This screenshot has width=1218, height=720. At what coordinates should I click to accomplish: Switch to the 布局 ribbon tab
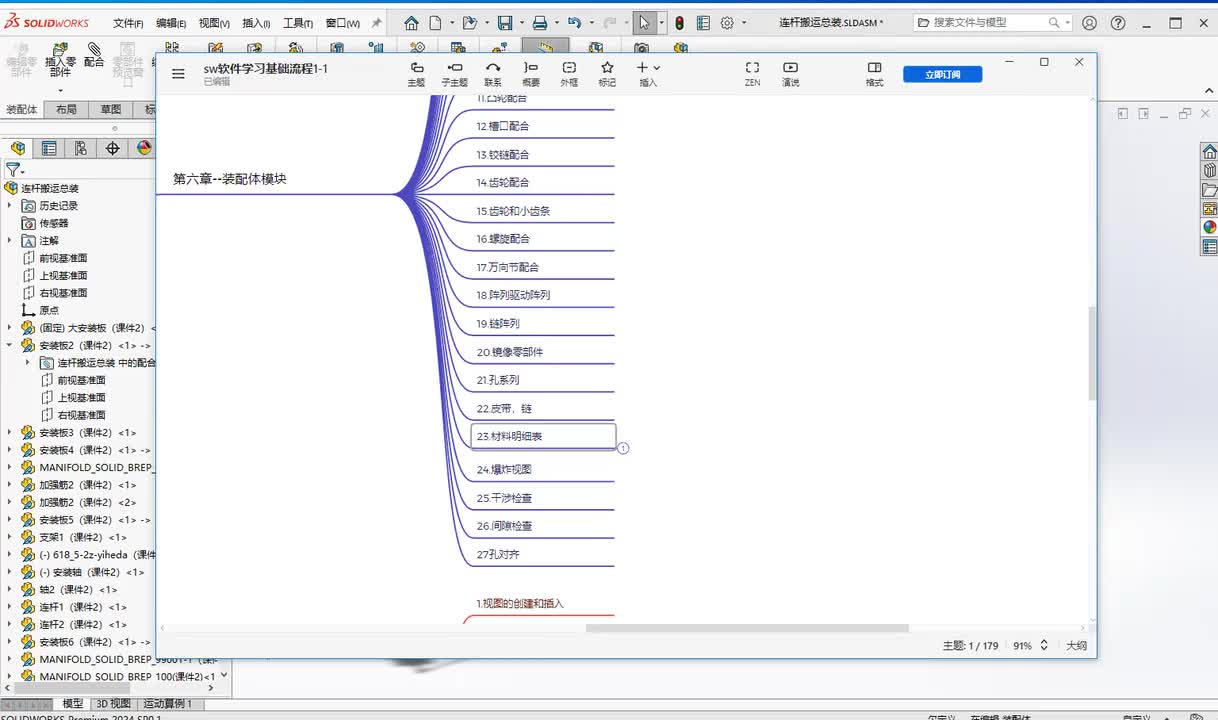pyautogui.click(x=66, y=110)
